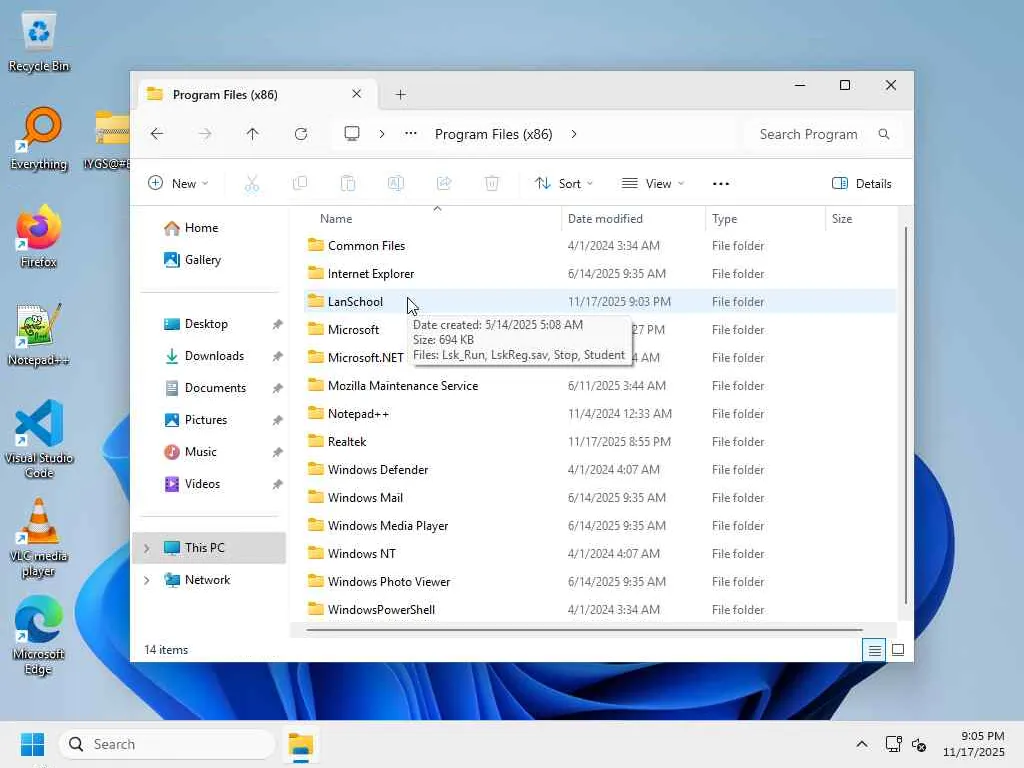
Task: Click File Explorer icon on taskbar
Action: pyautogui.click(x=301, y=744)
